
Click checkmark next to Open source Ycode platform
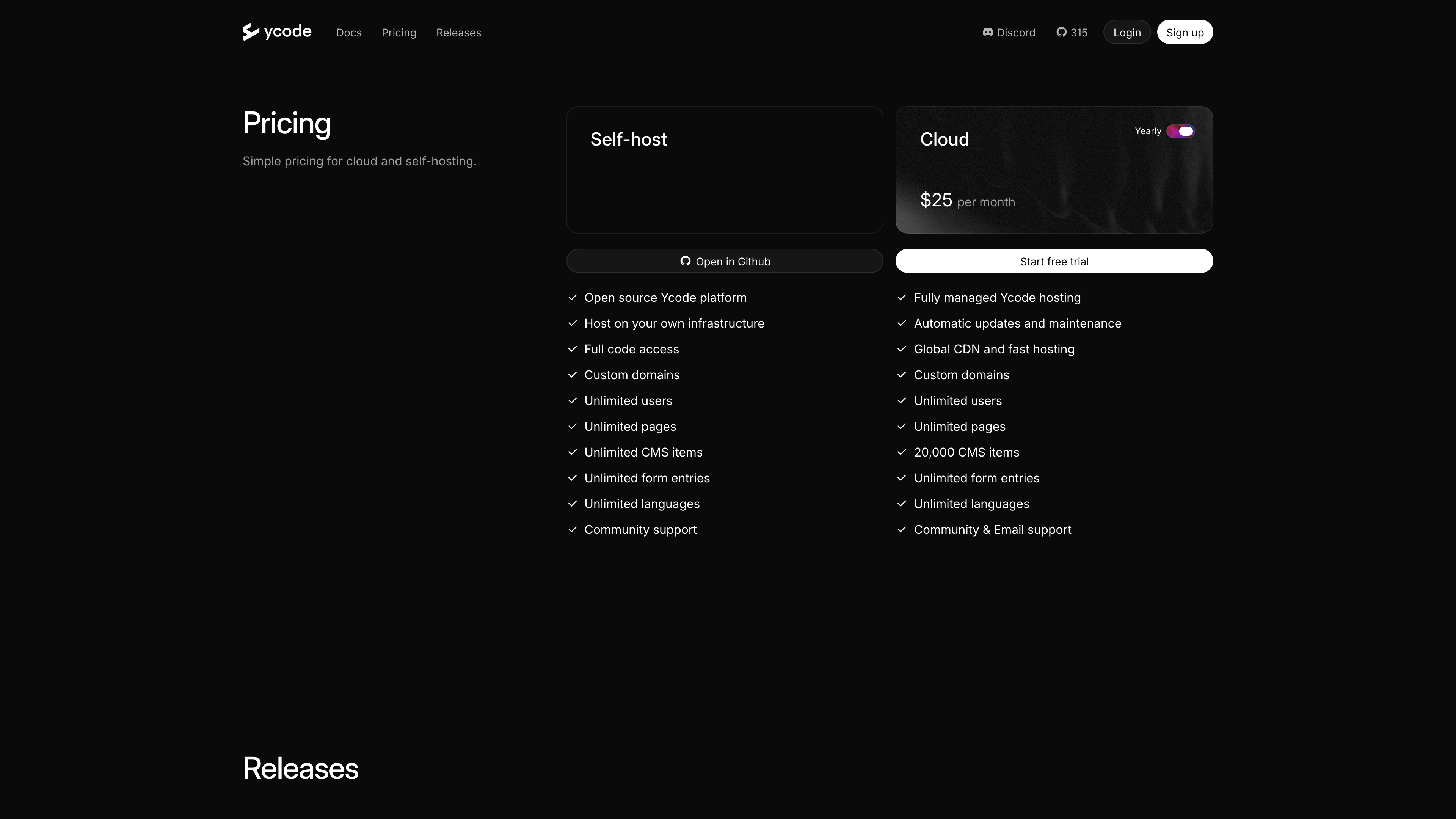click(573, 298)
